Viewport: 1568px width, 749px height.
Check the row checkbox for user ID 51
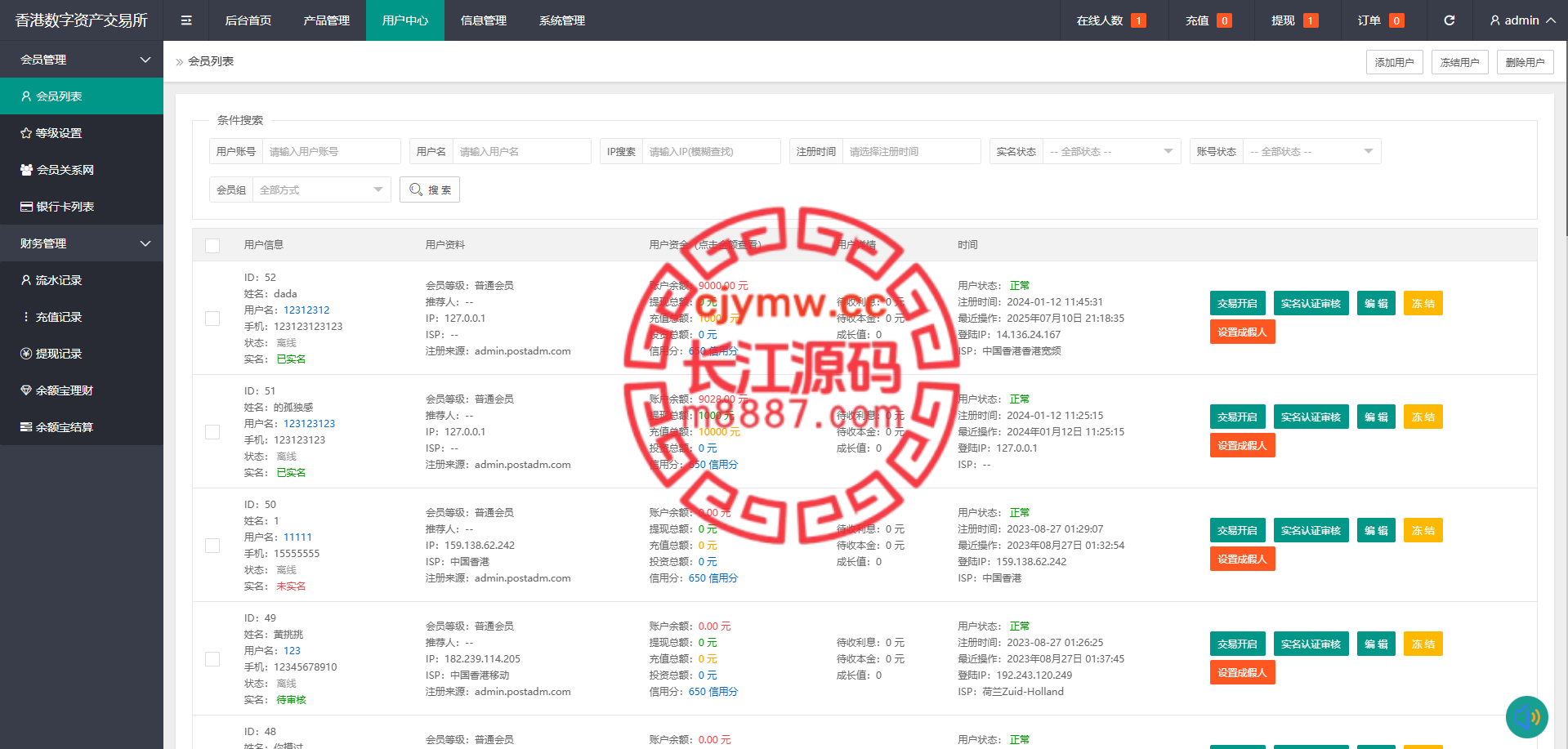pos(212,432)
